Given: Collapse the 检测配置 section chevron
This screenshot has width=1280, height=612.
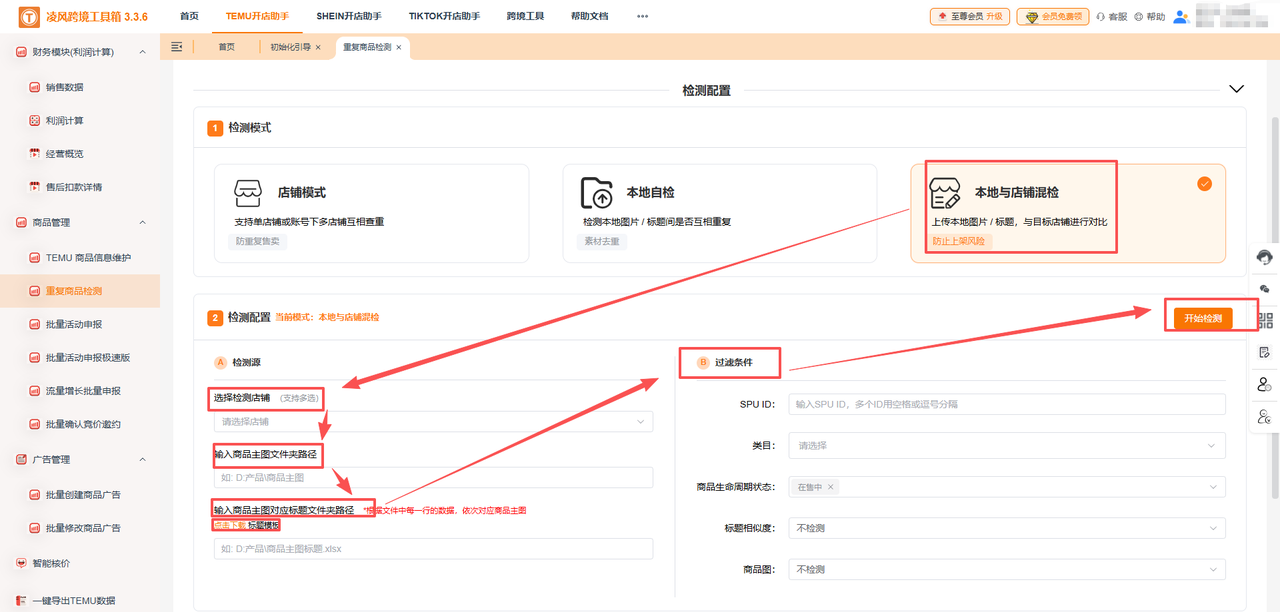Looking at the screenshot, I should [x=1237, y=89].
